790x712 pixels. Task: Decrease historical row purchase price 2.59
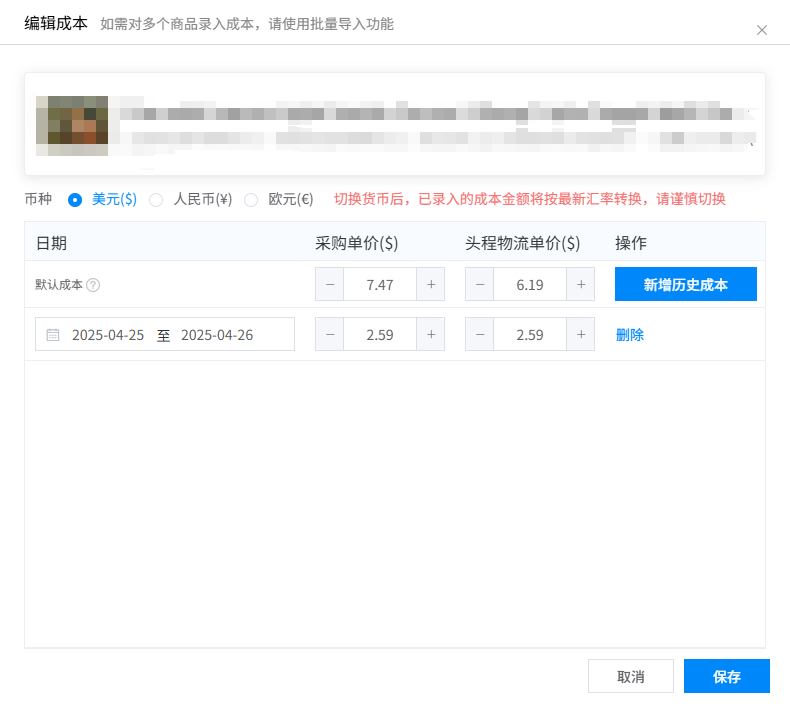[330, 335]
